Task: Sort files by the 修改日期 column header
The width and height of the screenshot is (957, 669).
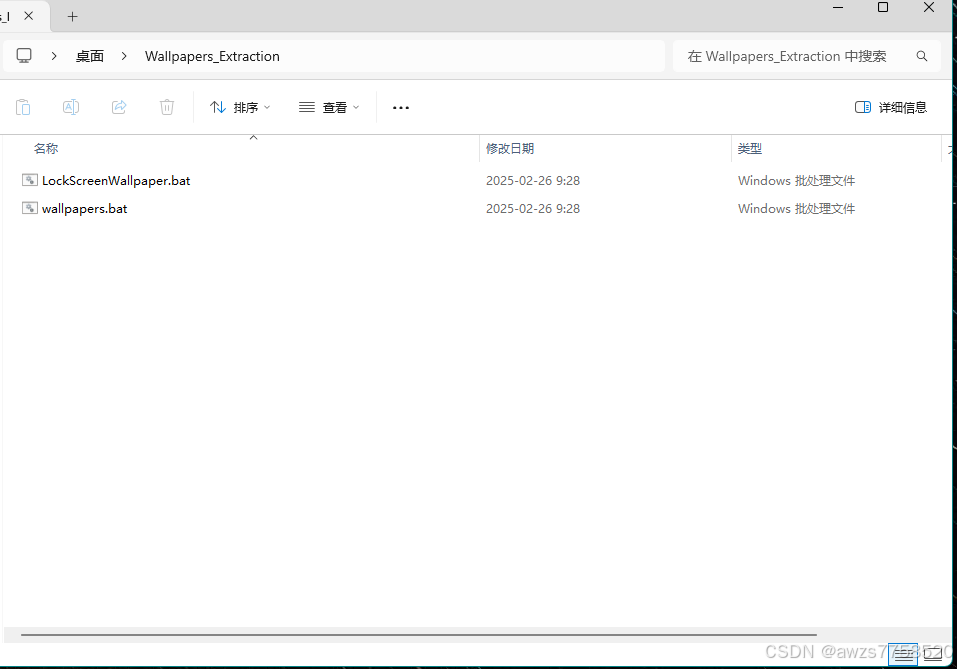Action: click(510, 148)
